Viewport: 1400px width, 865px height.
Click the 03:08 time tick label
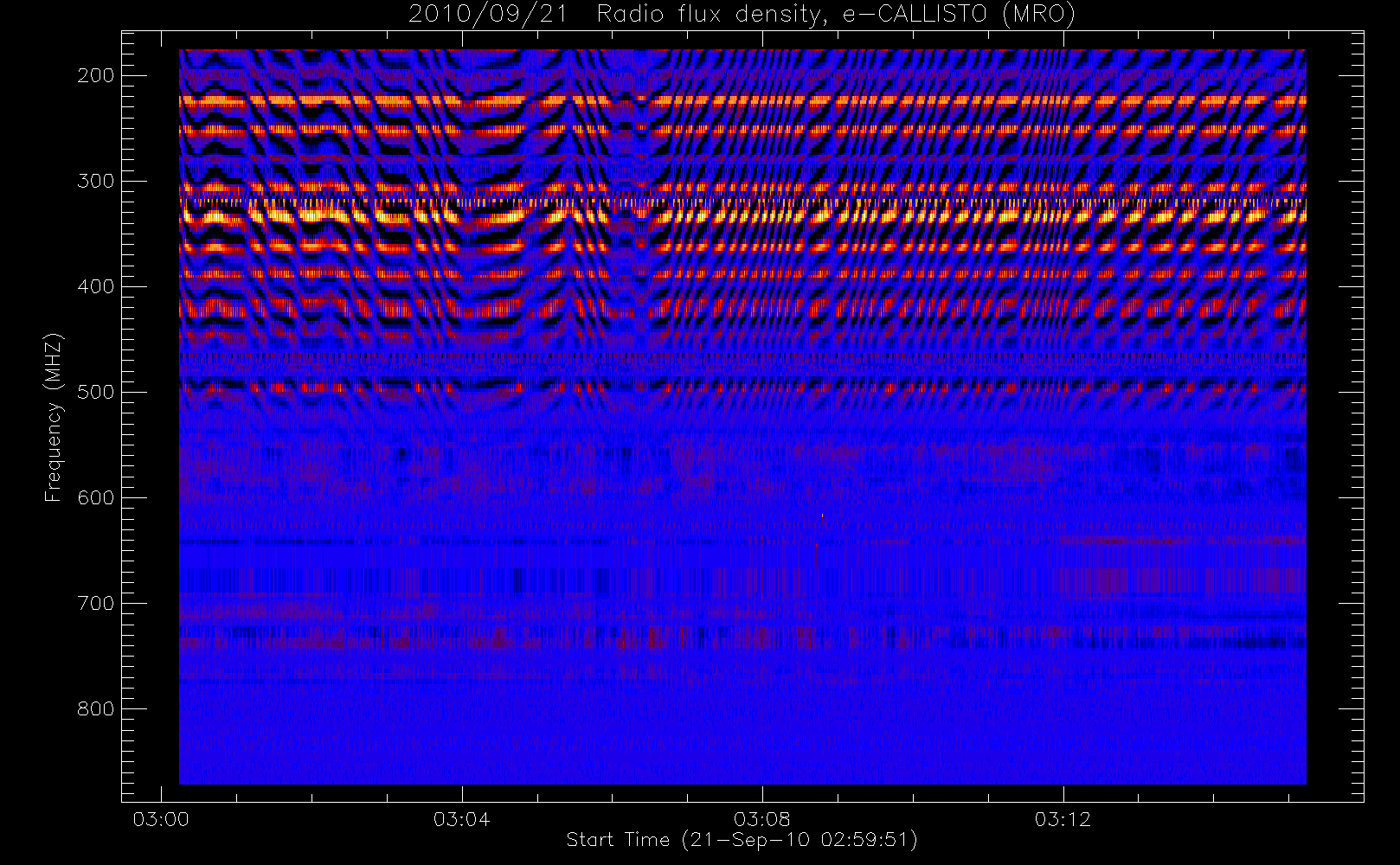(762, 819)
